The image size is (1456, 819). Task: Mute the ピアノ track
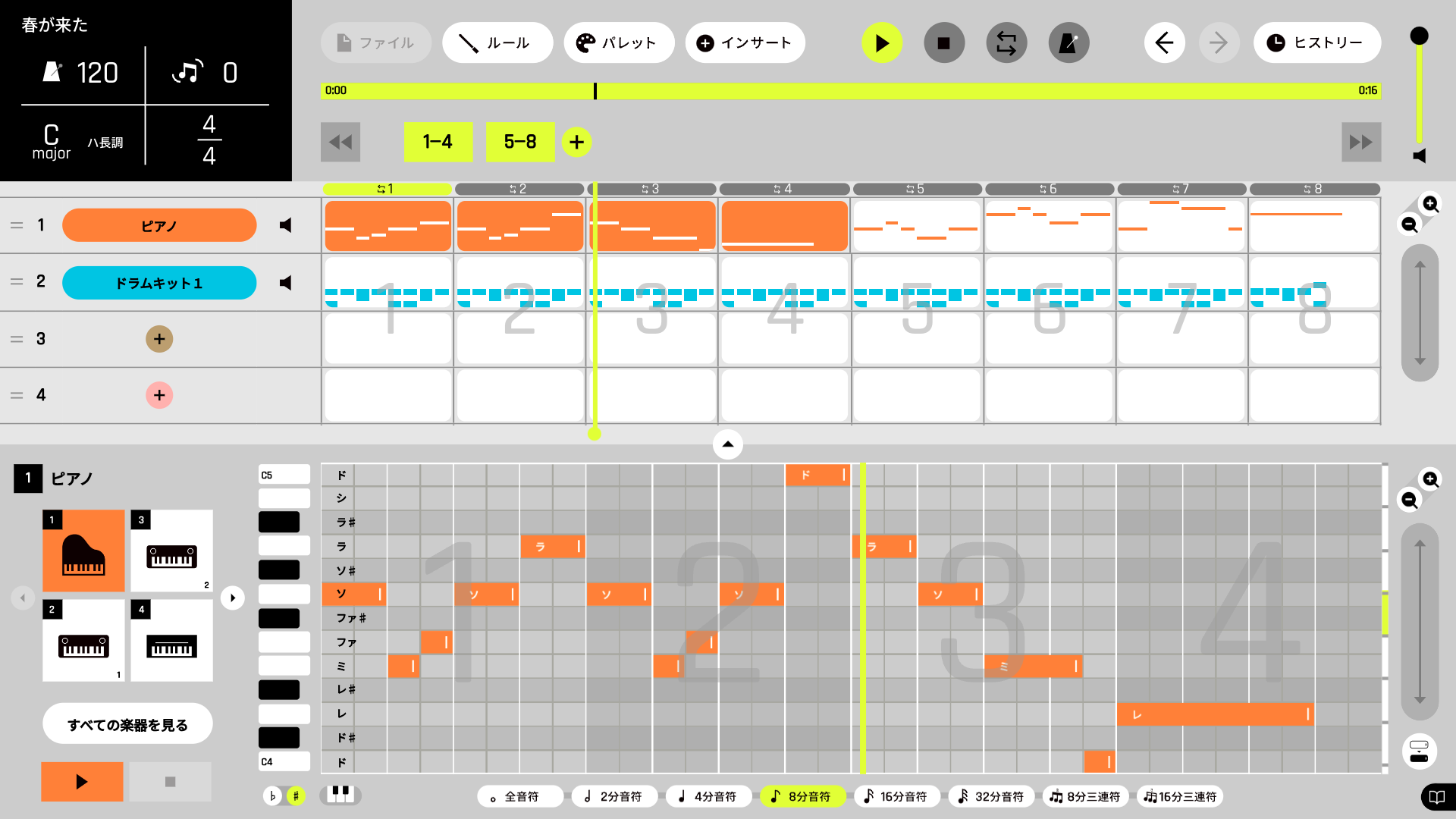tap(286, 225)
